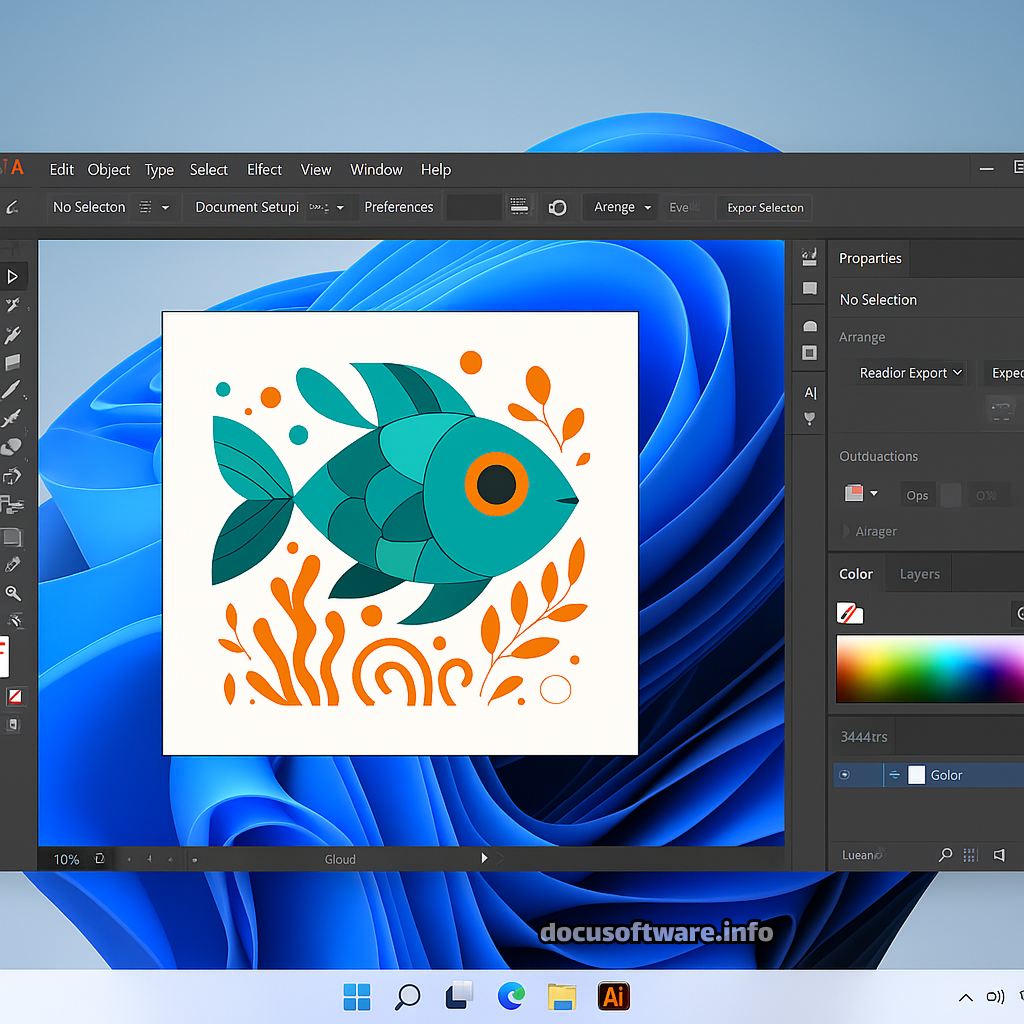Switch to the Layers tab

click(919, 574)
